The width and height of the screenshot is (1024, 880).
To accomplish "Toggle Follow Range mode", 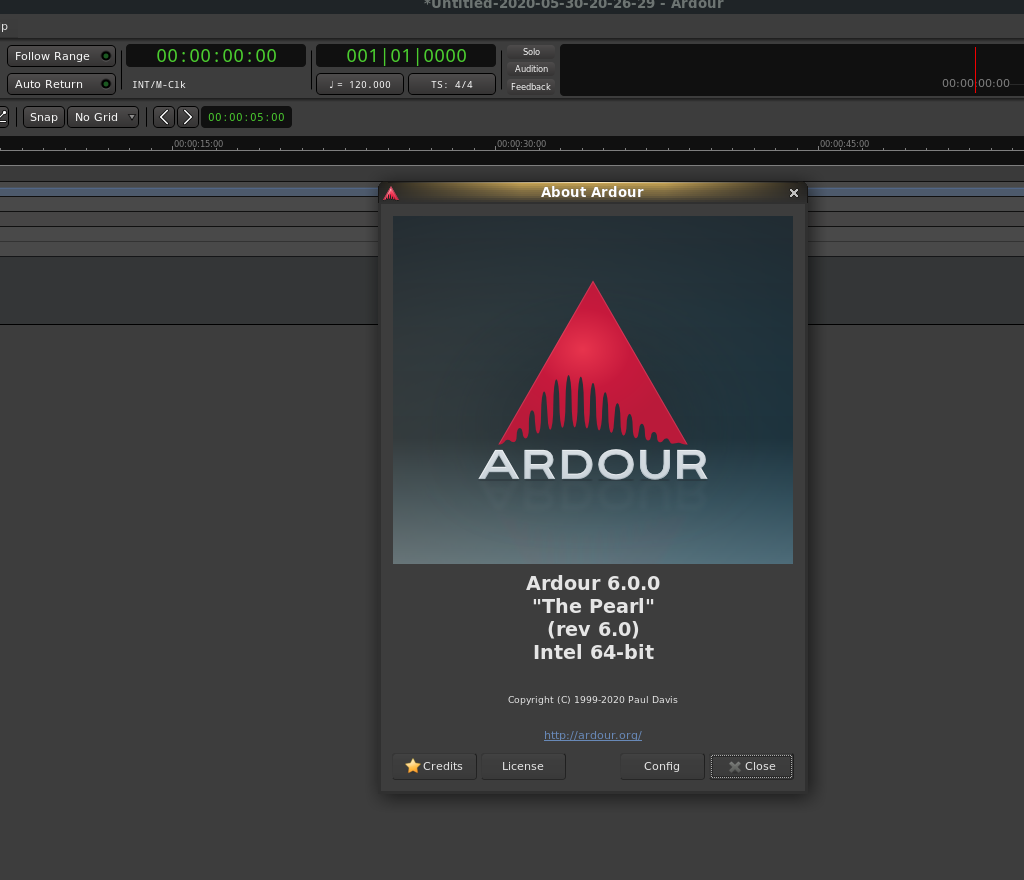I will pos(61,56).
